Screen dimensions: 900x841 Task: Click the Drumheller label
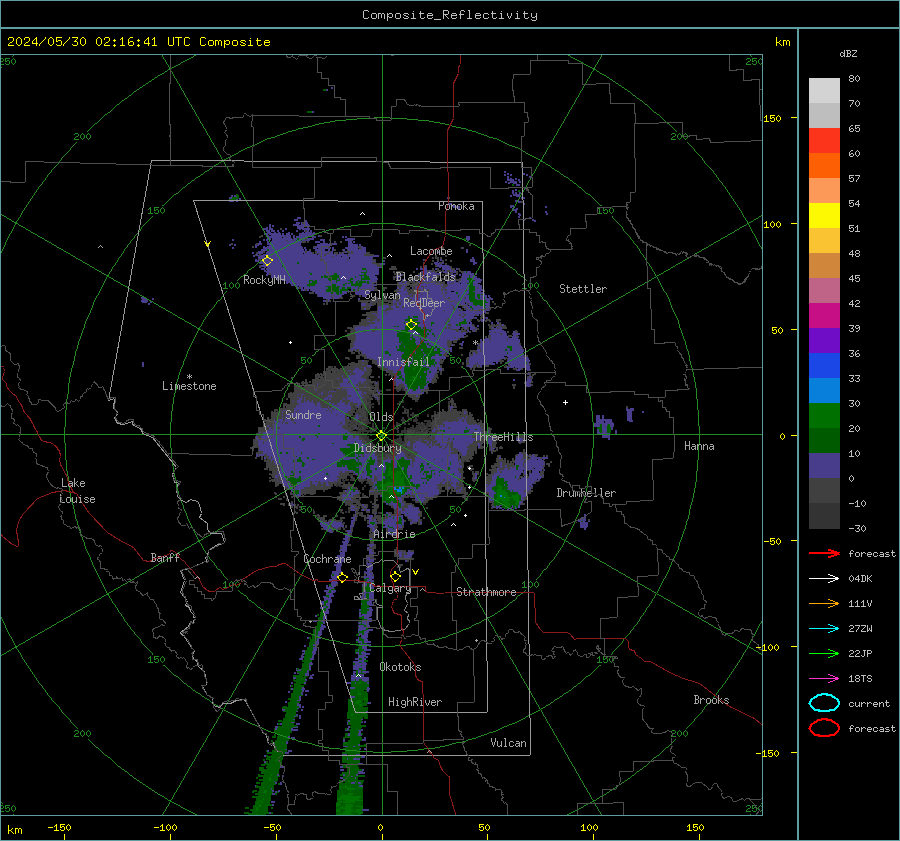[586, 493]
